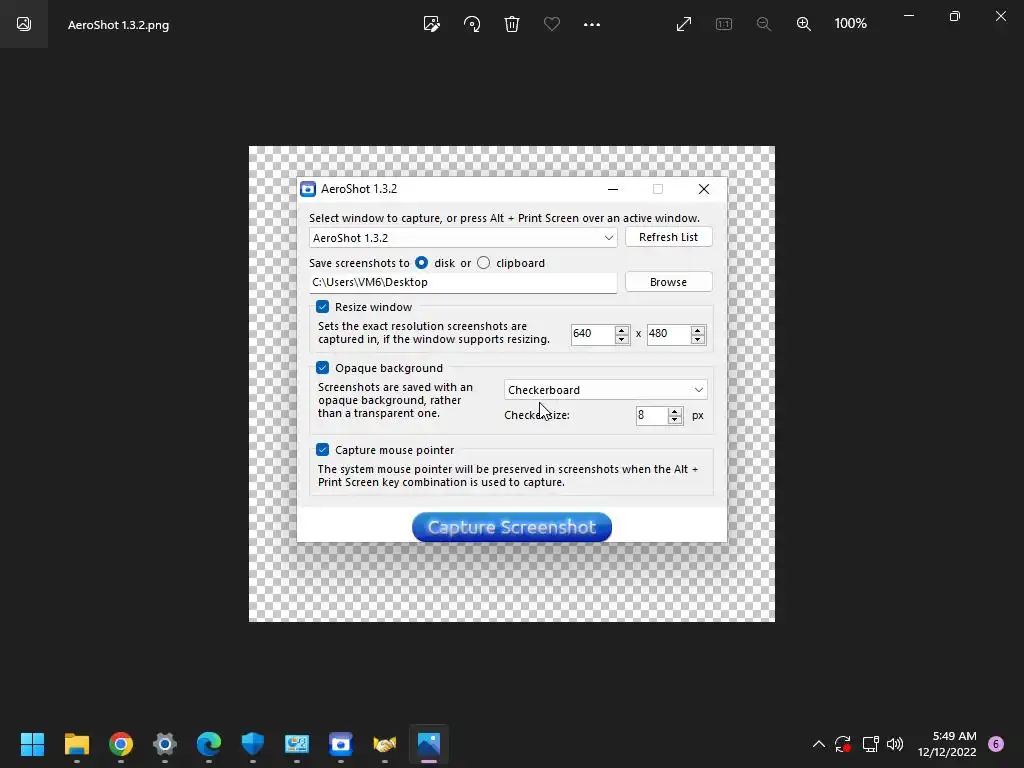The height and width of the screenshot is (768, 1024).
Task: Select the disk radio button
Action: coord(421,263)
